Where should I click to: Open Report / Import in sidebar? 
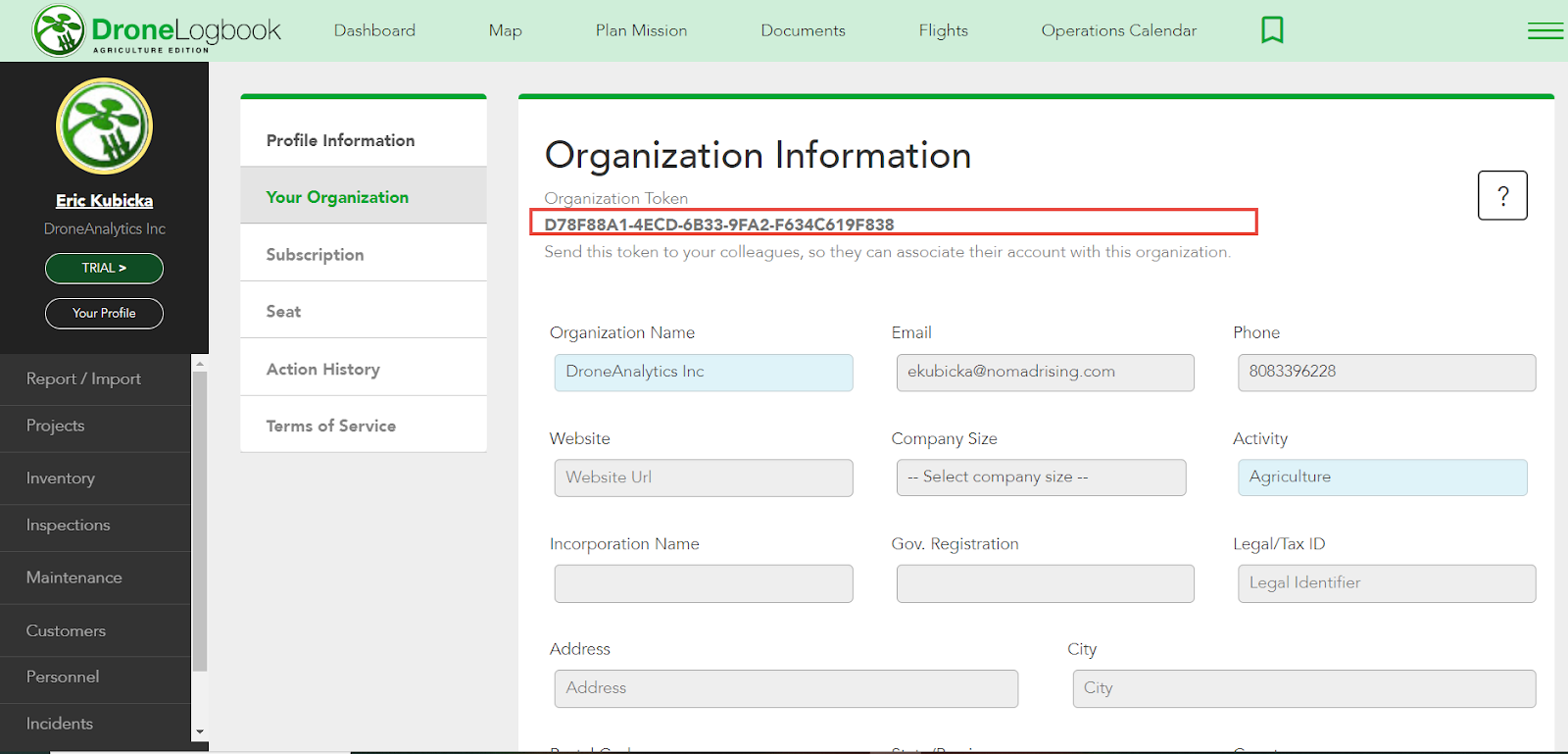(x=95, y=379)
